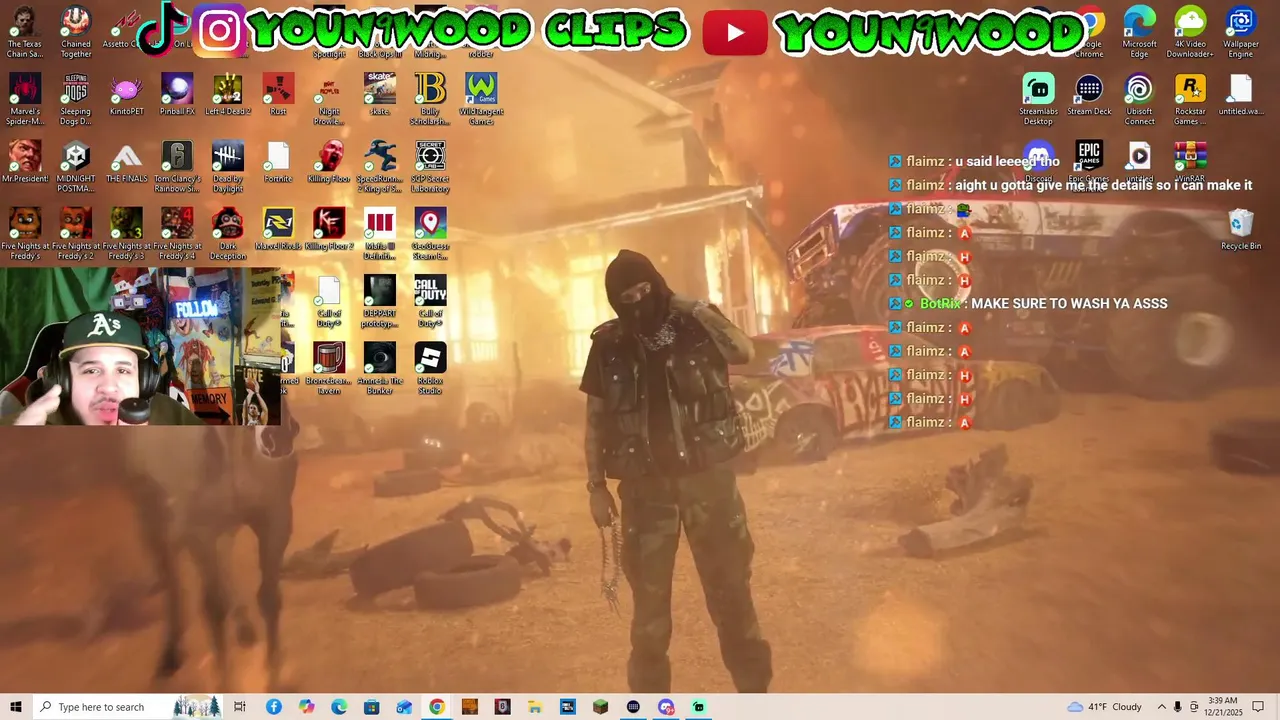The width and height of the screenshot is (1280, 720).
Task: Open the Rockstar Games launcher icon
Action: [1190, 100]
